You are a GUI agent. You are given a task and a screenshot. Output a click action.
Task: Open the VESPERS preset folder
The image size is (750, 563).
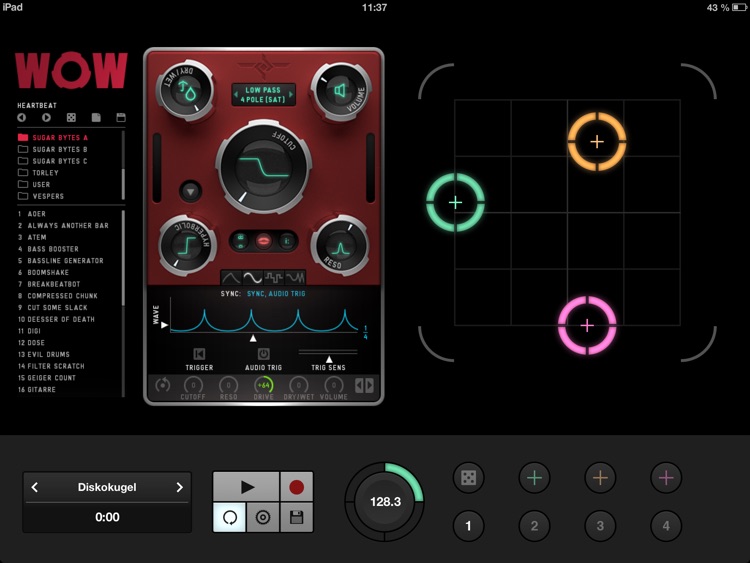[x=41, y=196]
